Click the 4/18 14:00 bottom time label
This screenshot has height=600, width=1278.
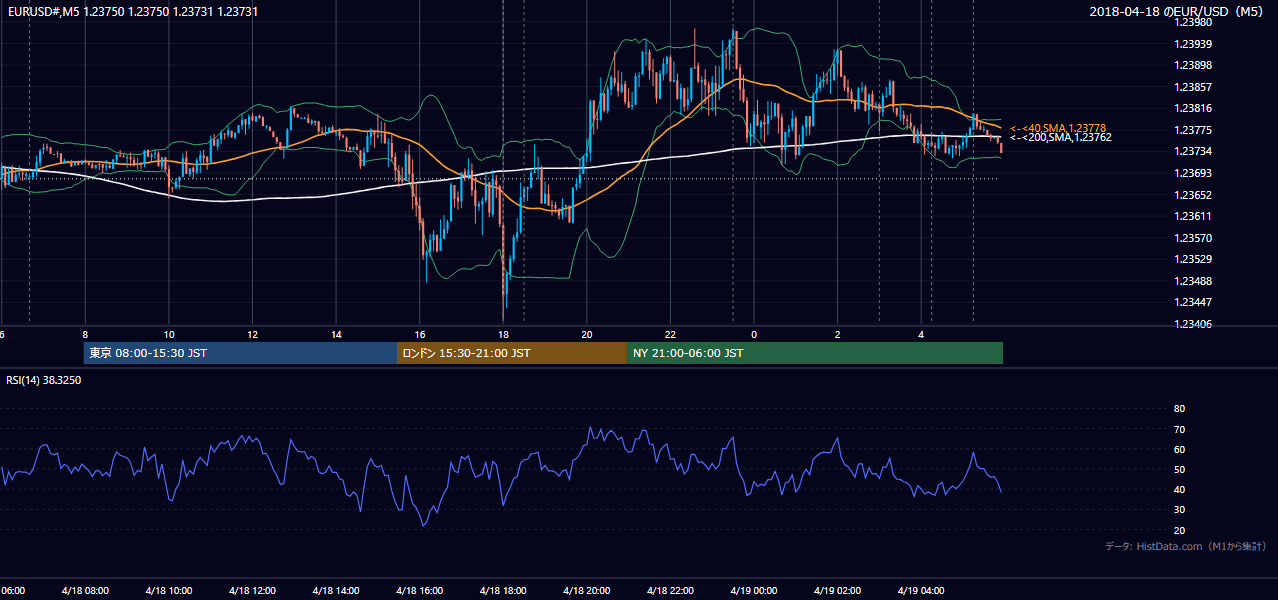pos(335,591)
